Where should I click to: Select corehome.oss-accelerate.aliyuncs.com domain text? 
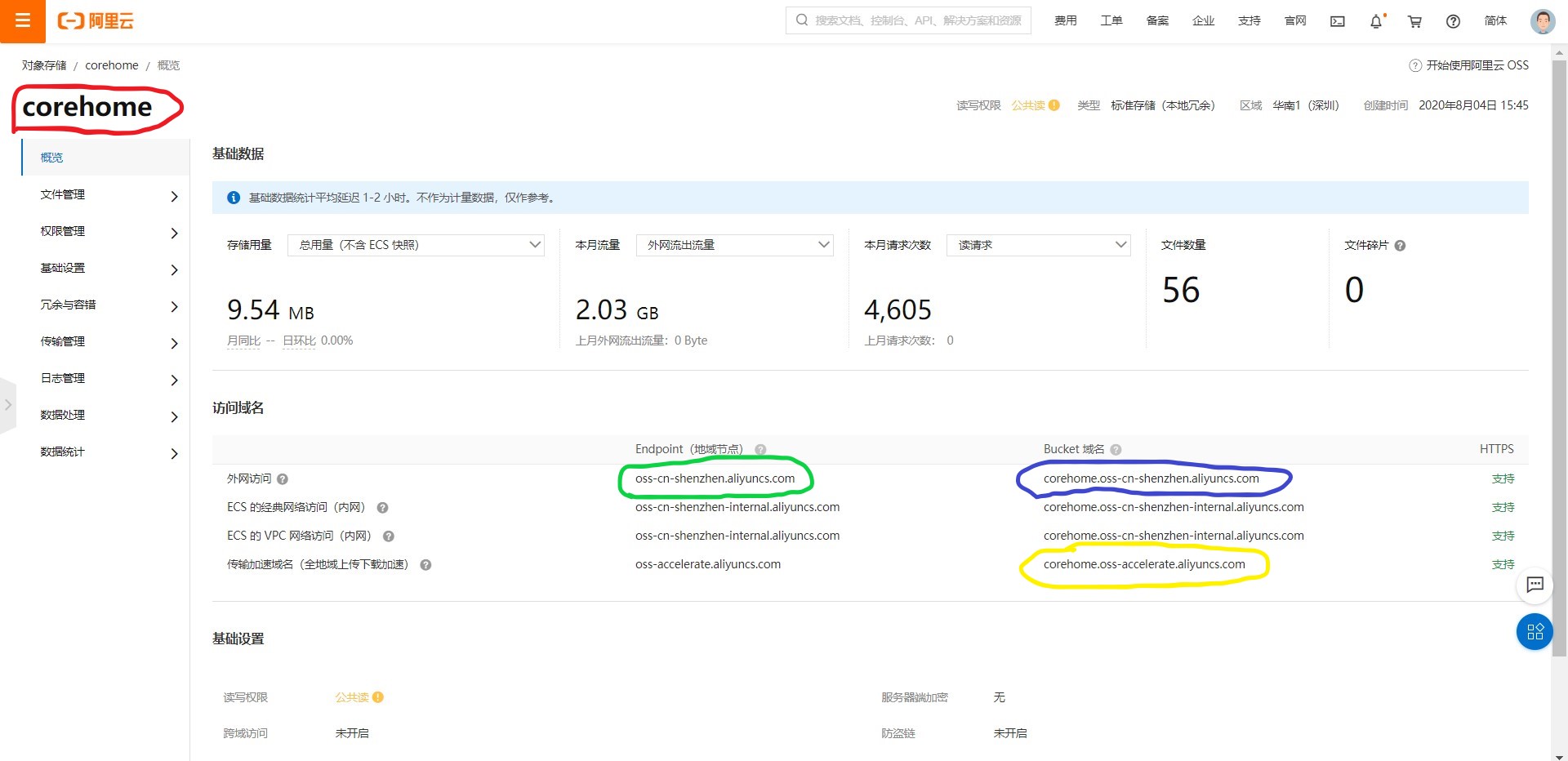pyautogui.click(x=1144, y=565)
